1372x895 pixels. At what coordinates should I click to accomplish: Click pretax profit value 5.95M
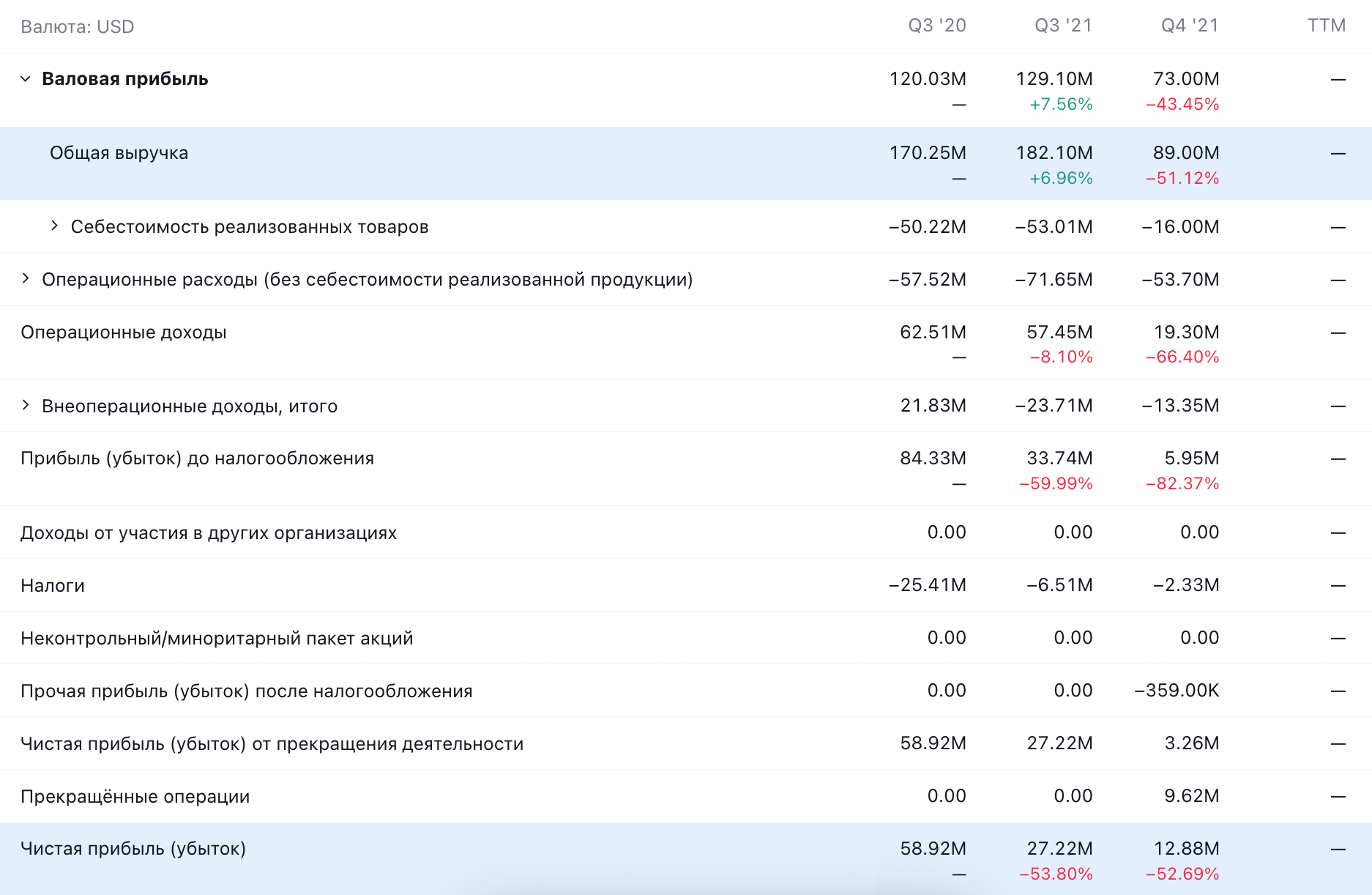tap(1192, 458)
